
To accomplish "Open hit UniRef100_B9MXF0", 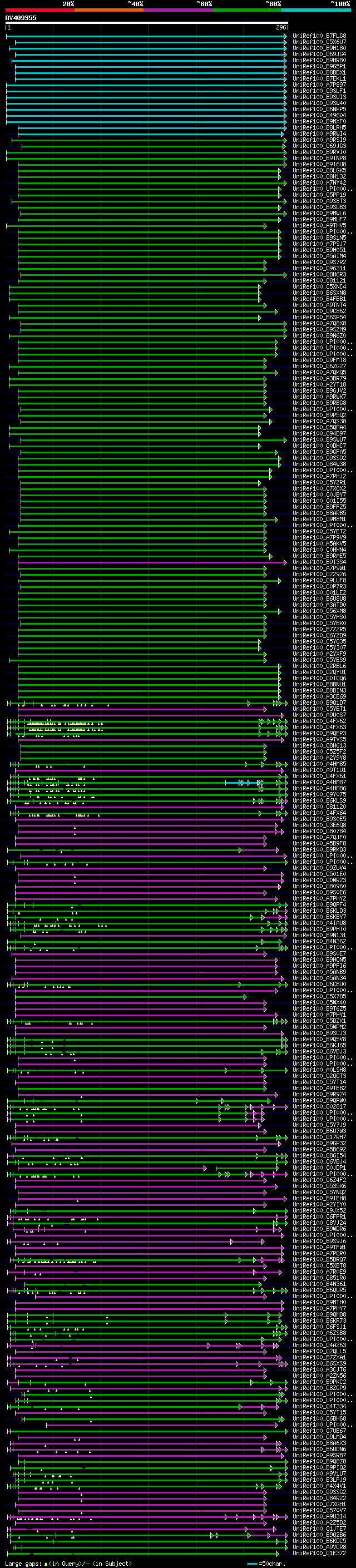I will point(319,121).
